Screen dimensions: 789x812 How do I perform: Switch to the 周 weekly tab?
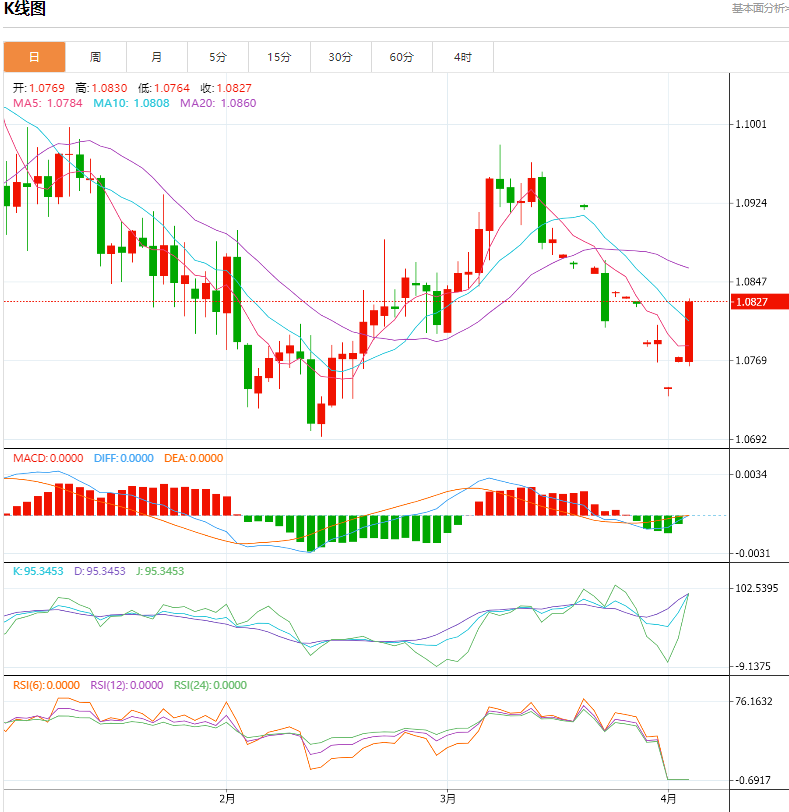click(95, 57)
